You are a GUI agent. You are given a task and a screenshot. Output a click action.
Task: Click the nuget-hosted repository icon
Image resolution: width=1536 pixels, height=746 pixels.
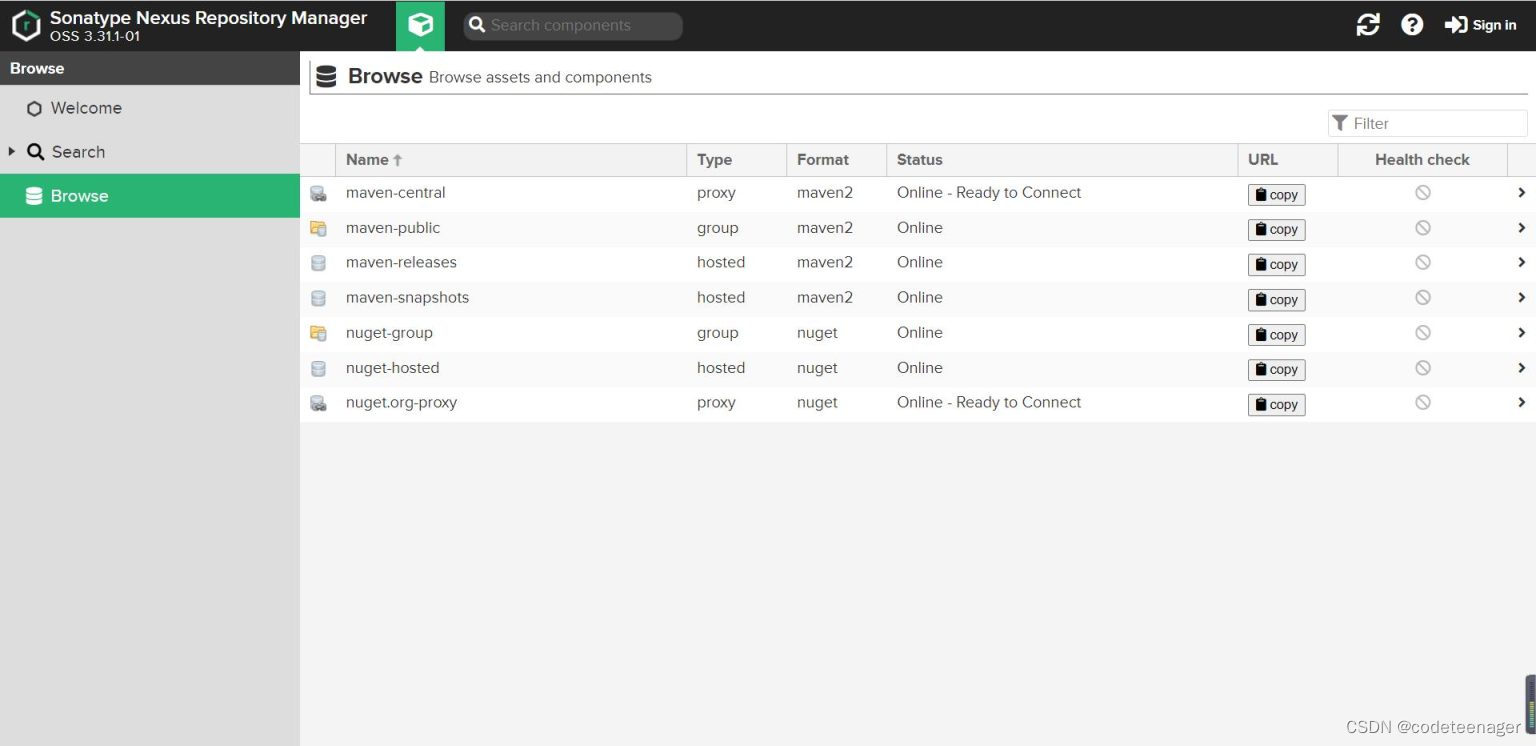[x=318, y=369]
